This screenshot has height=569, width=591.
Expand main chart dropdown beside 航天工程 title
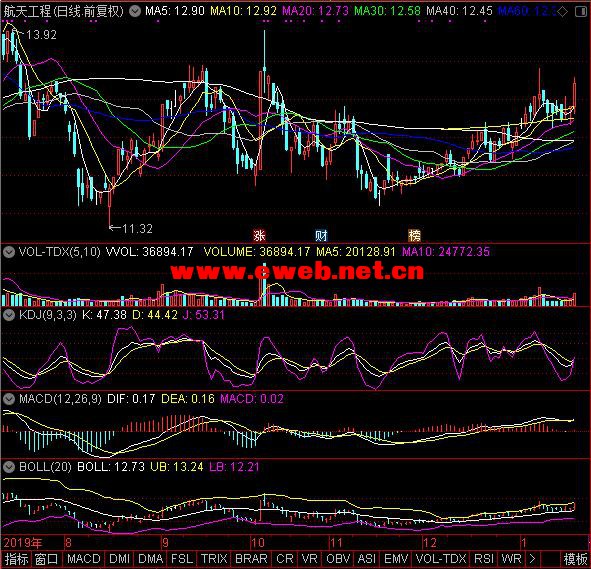pyautogui.click(x=135, y=11)
